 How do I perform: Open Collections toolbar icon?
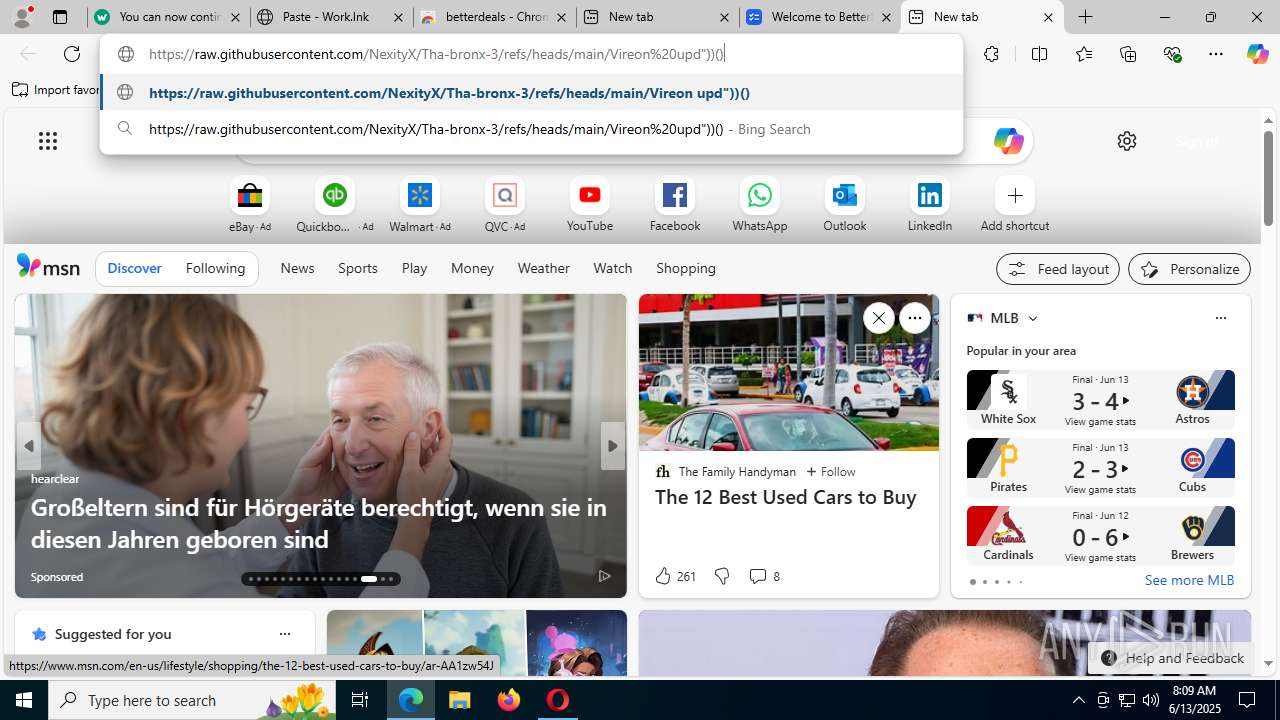(x=1128, y=54)
